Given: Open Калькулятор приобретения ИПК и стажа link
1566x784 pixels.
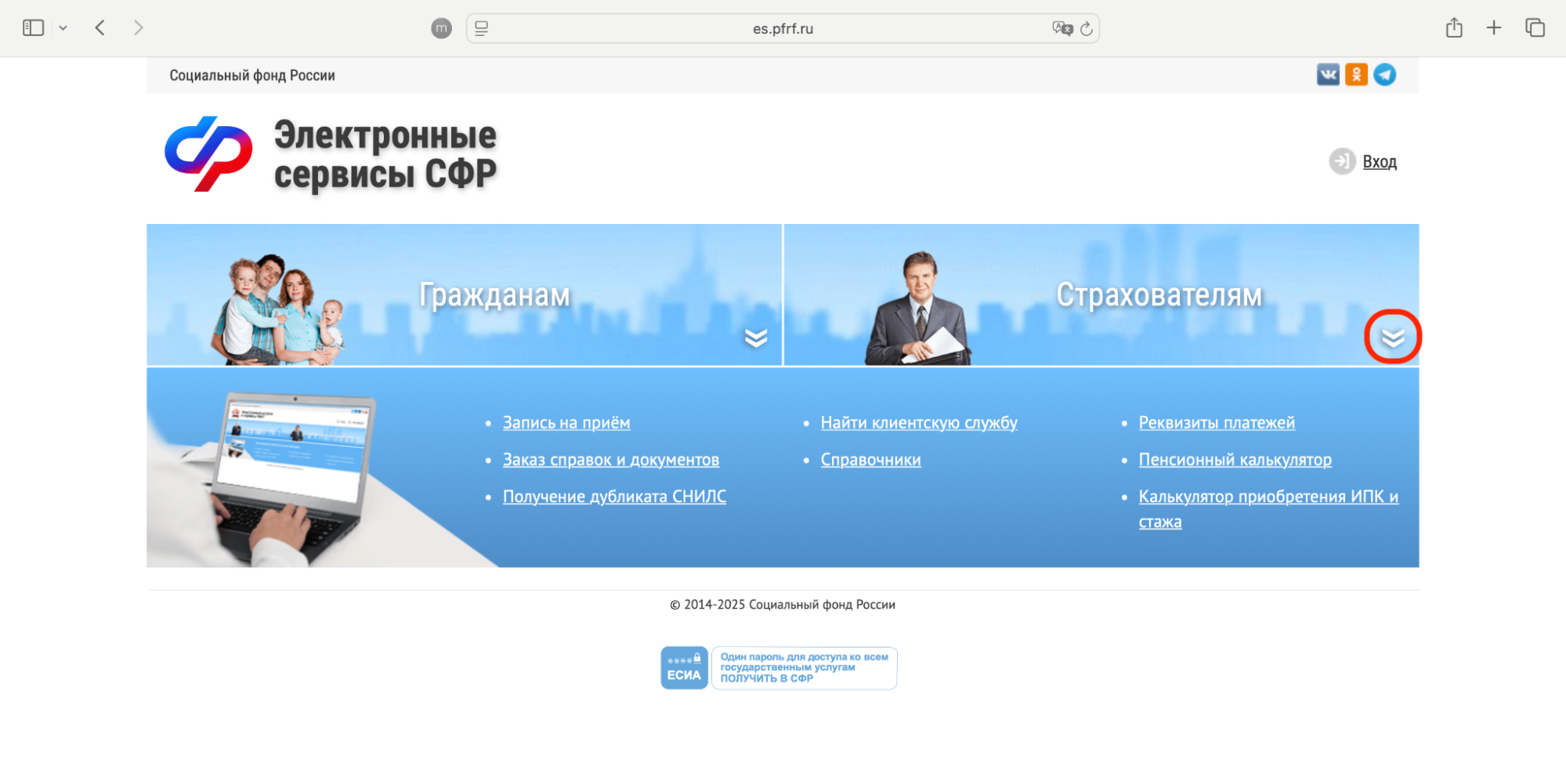Looking at the screenshot, I should click(1268, 509).
